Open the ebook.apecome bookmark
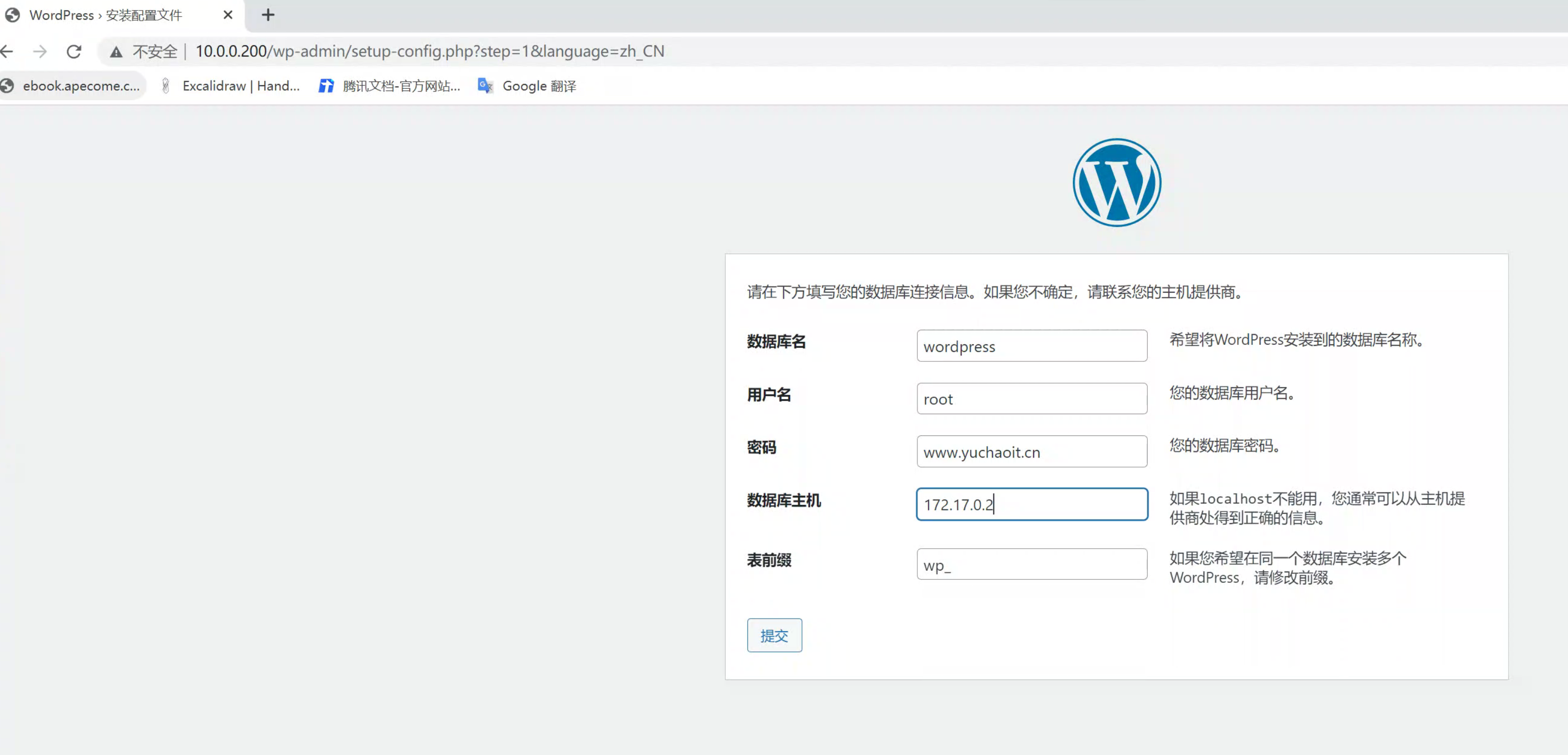This screenshot has width=1568, height=755. click(72, 86)
